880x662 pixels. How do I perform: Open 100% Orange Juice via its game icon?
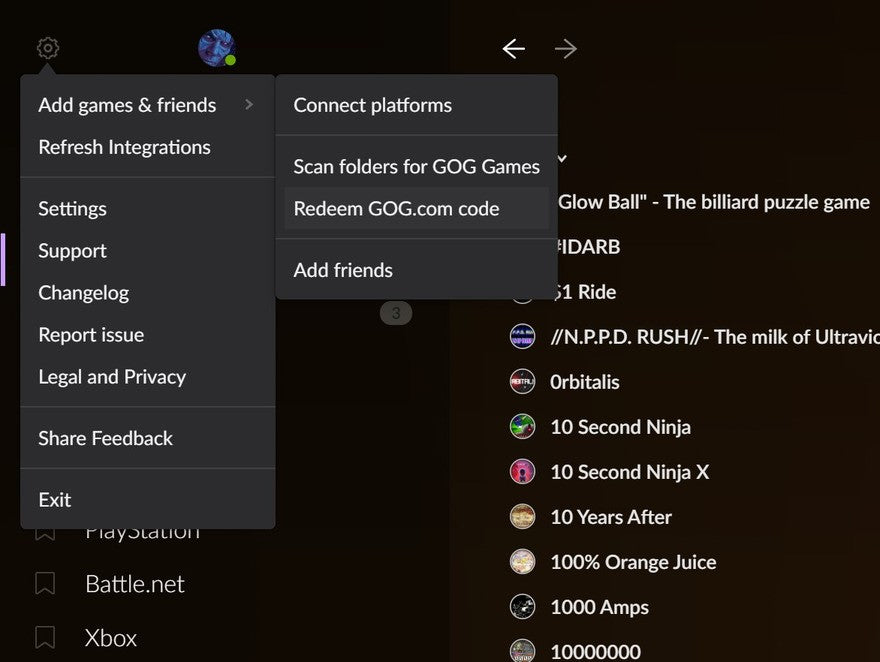coord(522,562)
